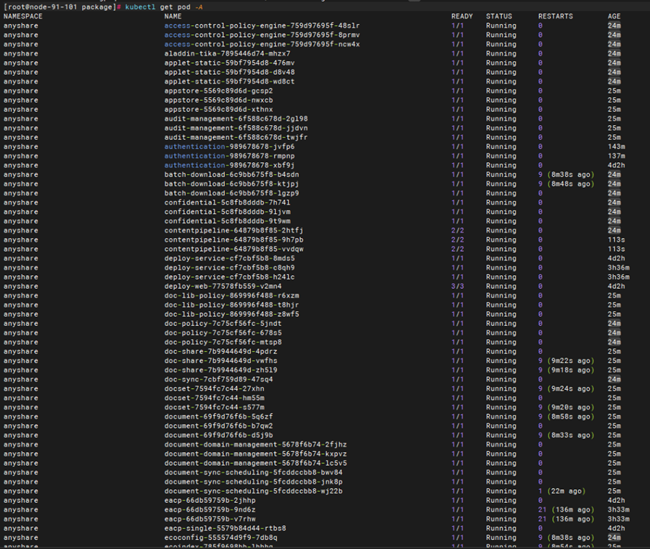Viewport: 650px width, 549px height.
Task: Click pod name 'confidential-5c8fb8dddb-9t9wm'
Action: tap(227, 221)
